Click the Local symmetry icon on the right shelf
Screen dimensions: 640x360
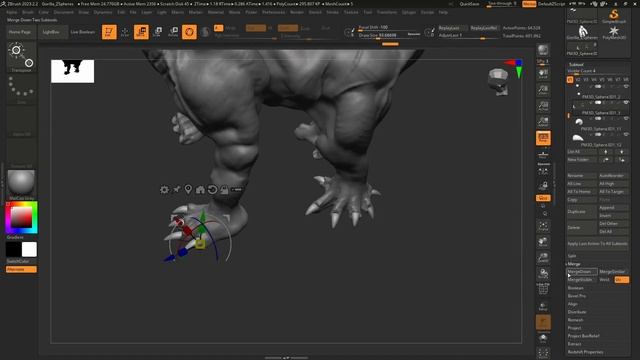[543, 170]
